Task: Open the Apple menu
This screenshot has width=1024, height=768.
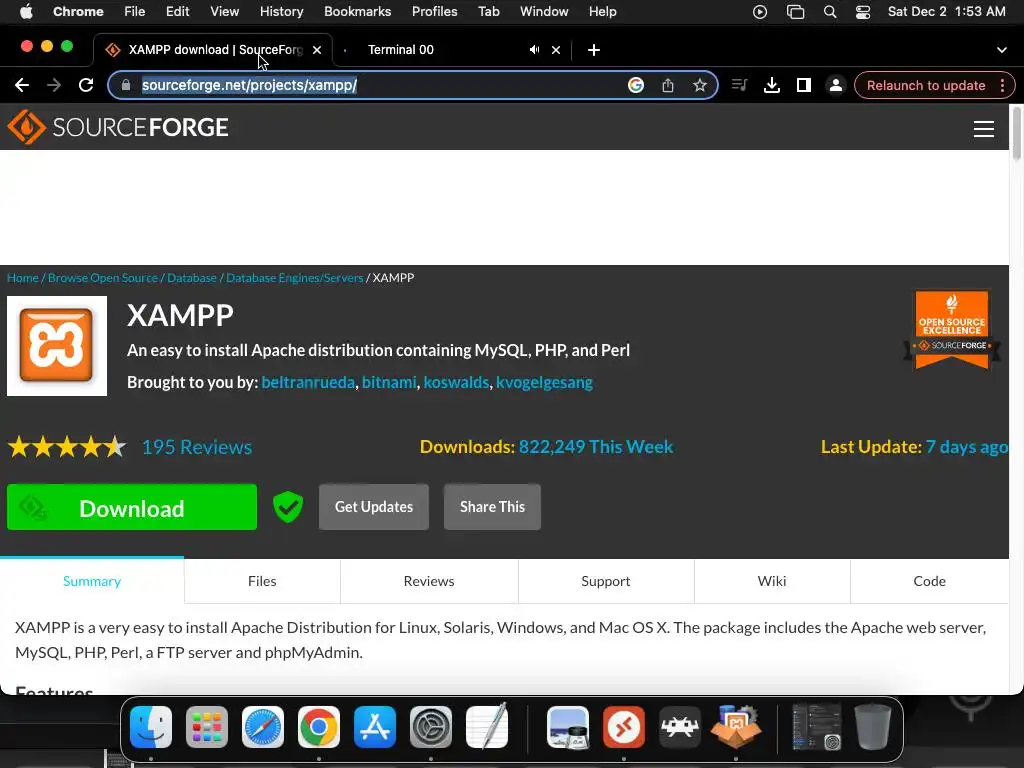Action: (26, 12)
